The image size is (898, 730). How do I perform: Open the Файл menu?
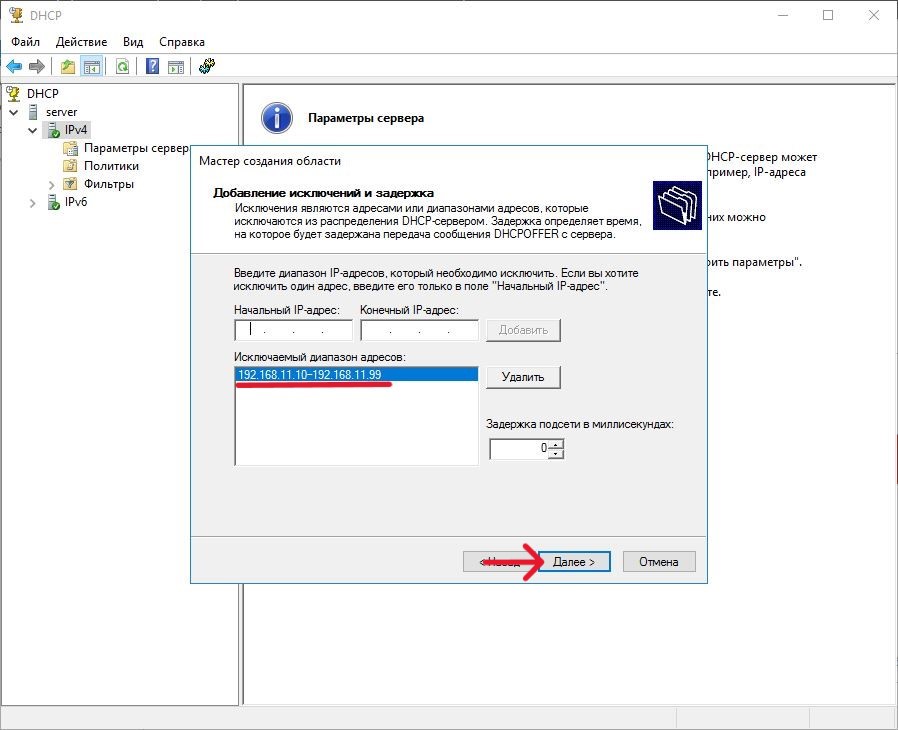coord(26,42)
